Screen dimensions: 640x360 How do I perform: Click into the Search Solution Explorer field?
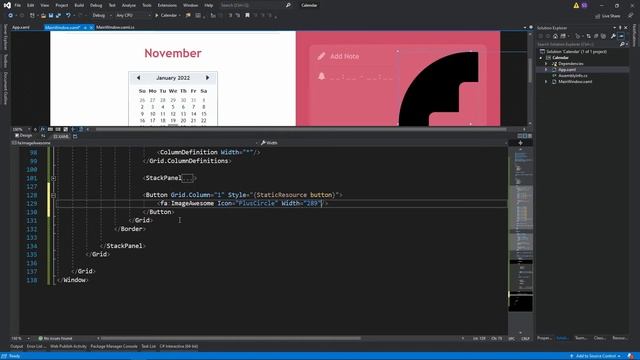577,44
